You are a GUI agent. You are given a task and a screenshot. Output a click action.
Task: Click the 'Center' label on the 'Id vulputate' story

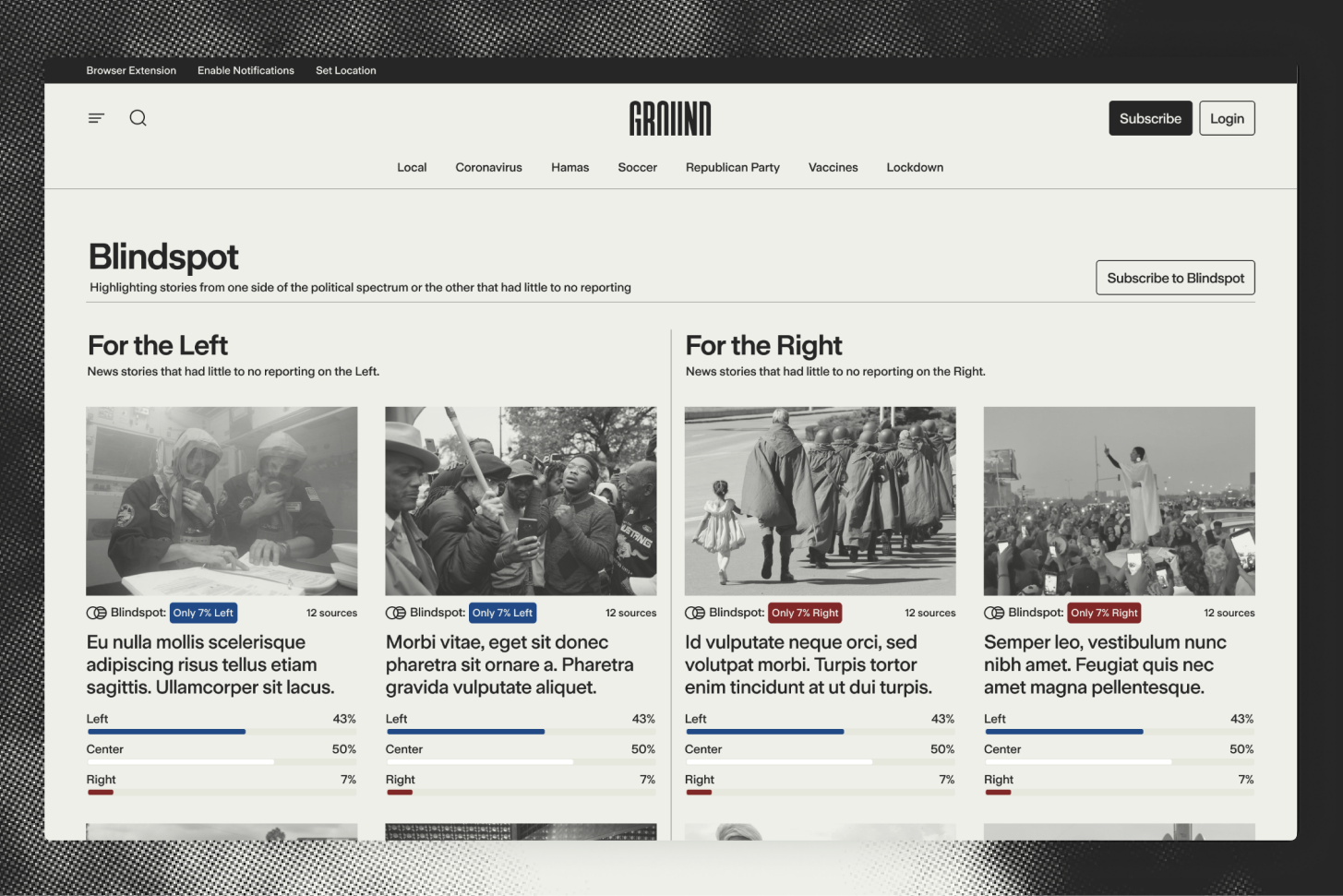point(703,749)
